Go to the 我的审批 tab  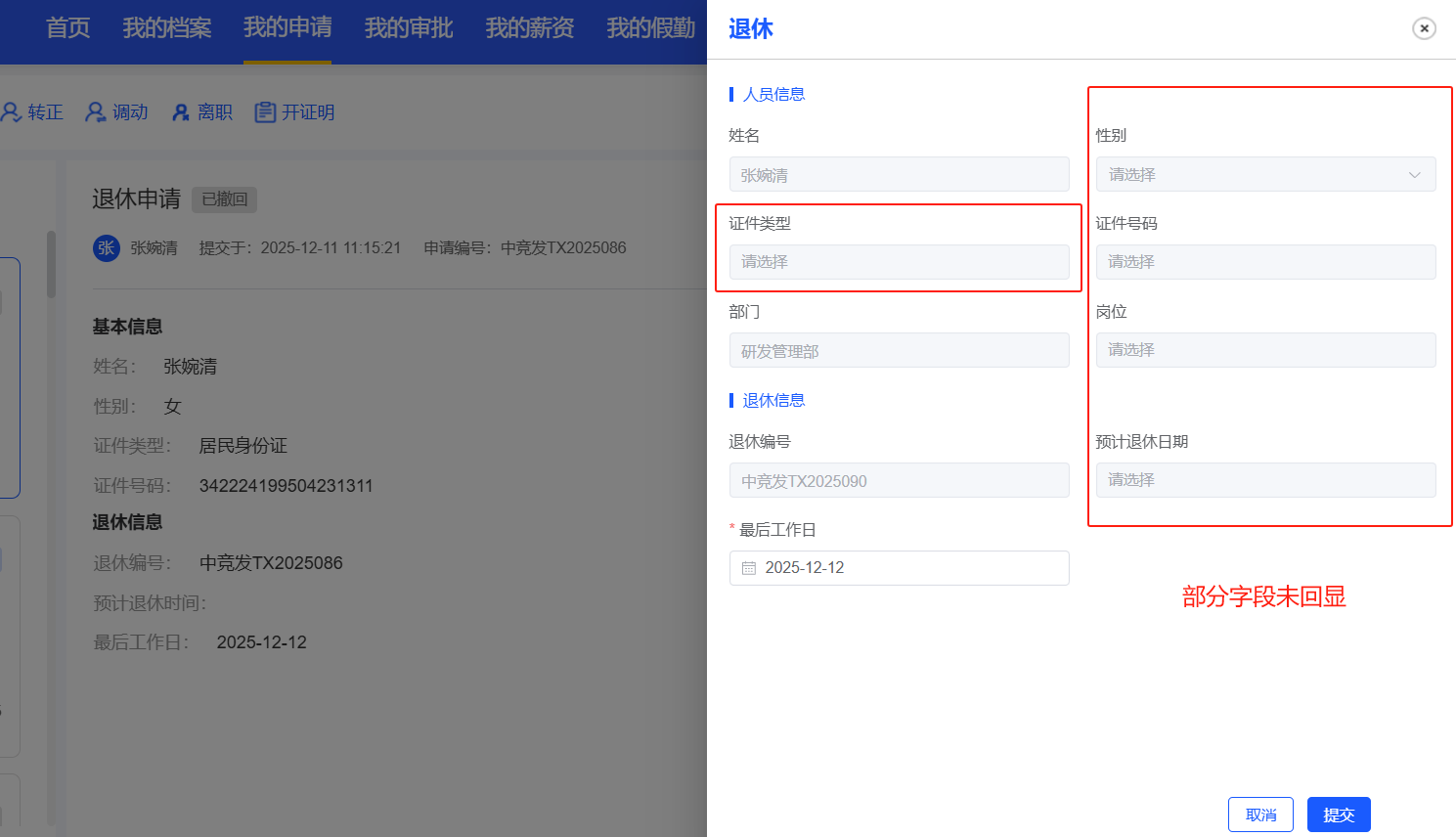pos(409,28)
